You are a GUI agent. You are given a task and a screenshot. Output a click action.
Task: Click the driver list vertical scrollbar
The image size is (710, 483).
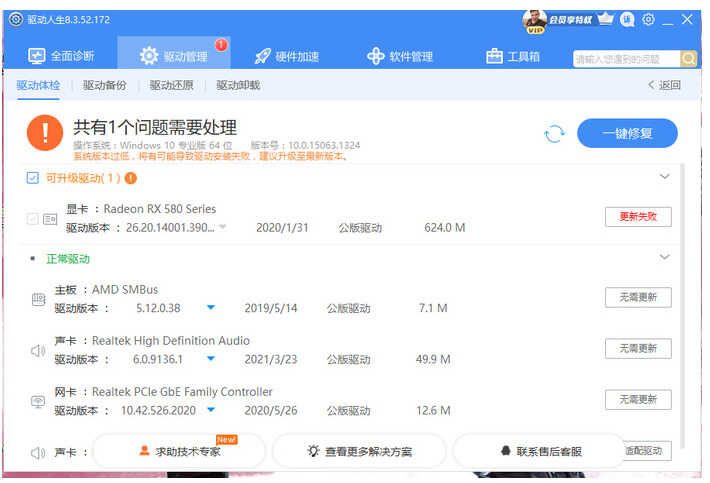click(683, 306)
